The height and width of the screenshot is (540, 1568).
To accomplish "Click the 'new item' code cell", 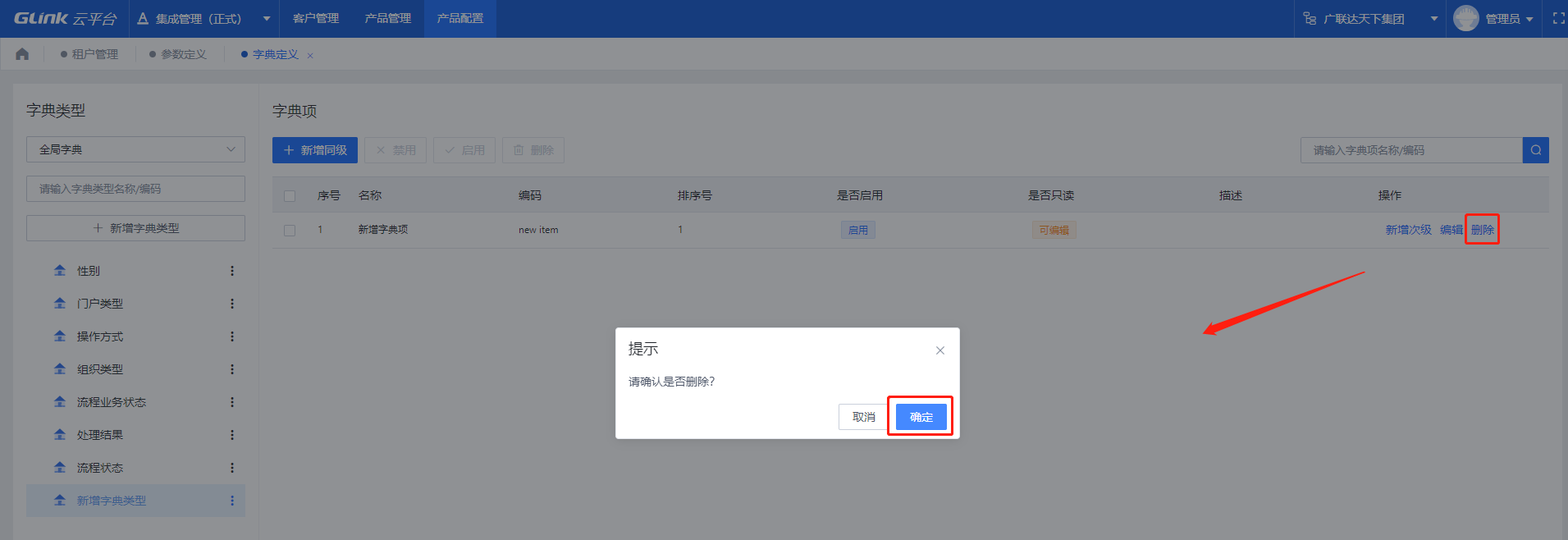I will [538, 230].
